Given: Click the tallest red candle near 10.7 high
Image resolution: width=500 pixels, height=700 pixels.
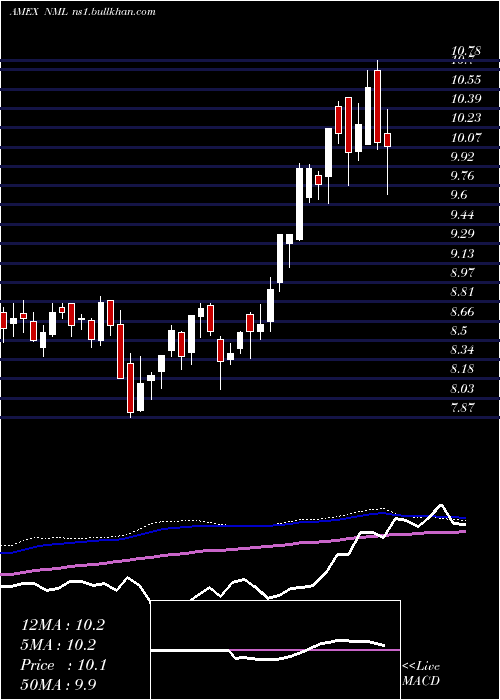Looking at the screenshot, I should (x=377, y=106).
